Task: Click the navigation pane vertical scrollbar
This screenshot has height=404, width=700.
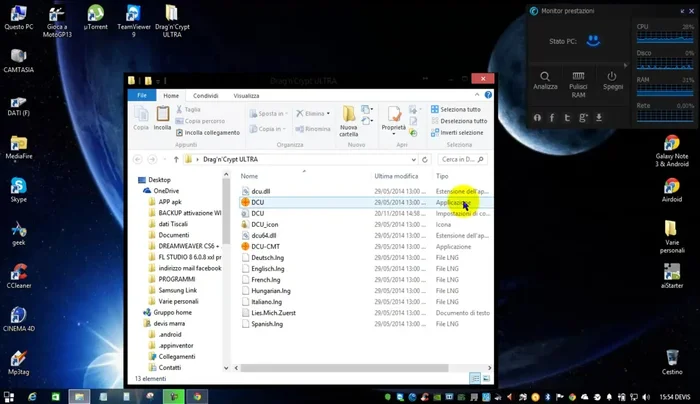Action: [226, 212]
